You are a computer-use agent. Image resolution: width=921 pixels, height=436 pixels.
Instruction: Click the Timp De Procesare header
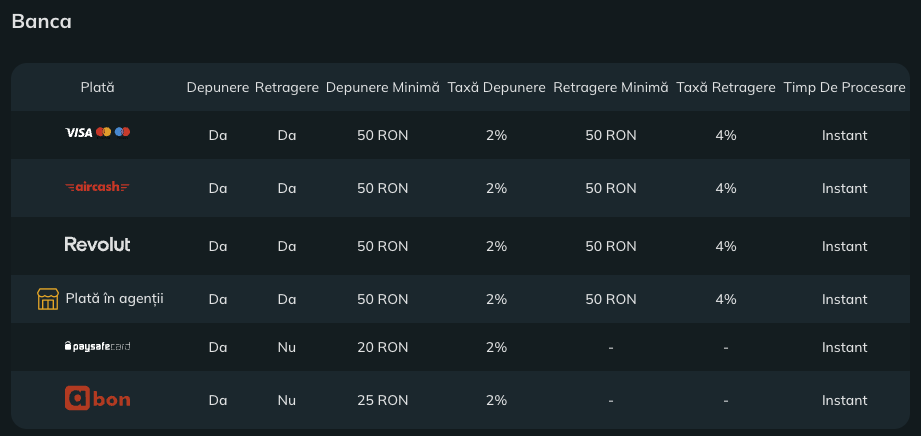click(845, 88)
